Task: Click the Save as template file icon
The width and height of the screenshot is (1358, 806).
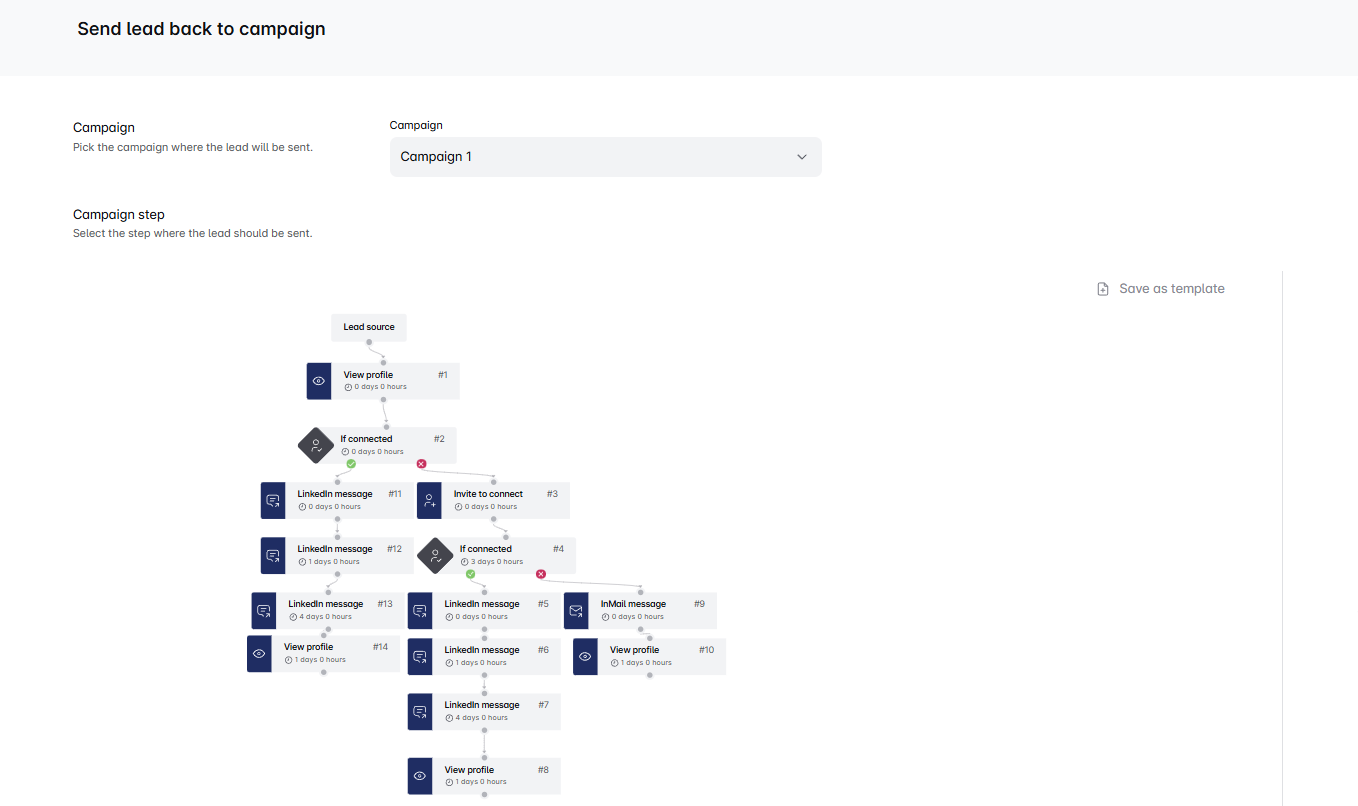Action: (x=1103, y=289)
